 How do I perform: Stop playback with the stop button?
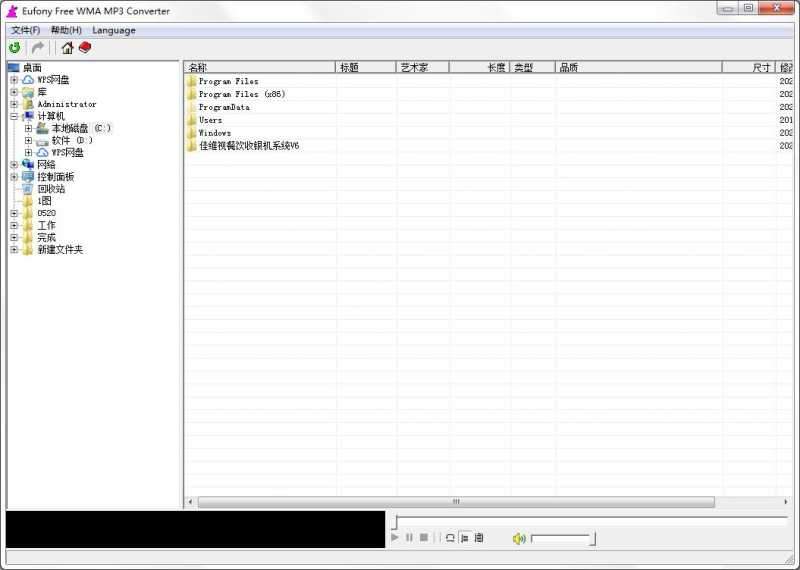423,537
